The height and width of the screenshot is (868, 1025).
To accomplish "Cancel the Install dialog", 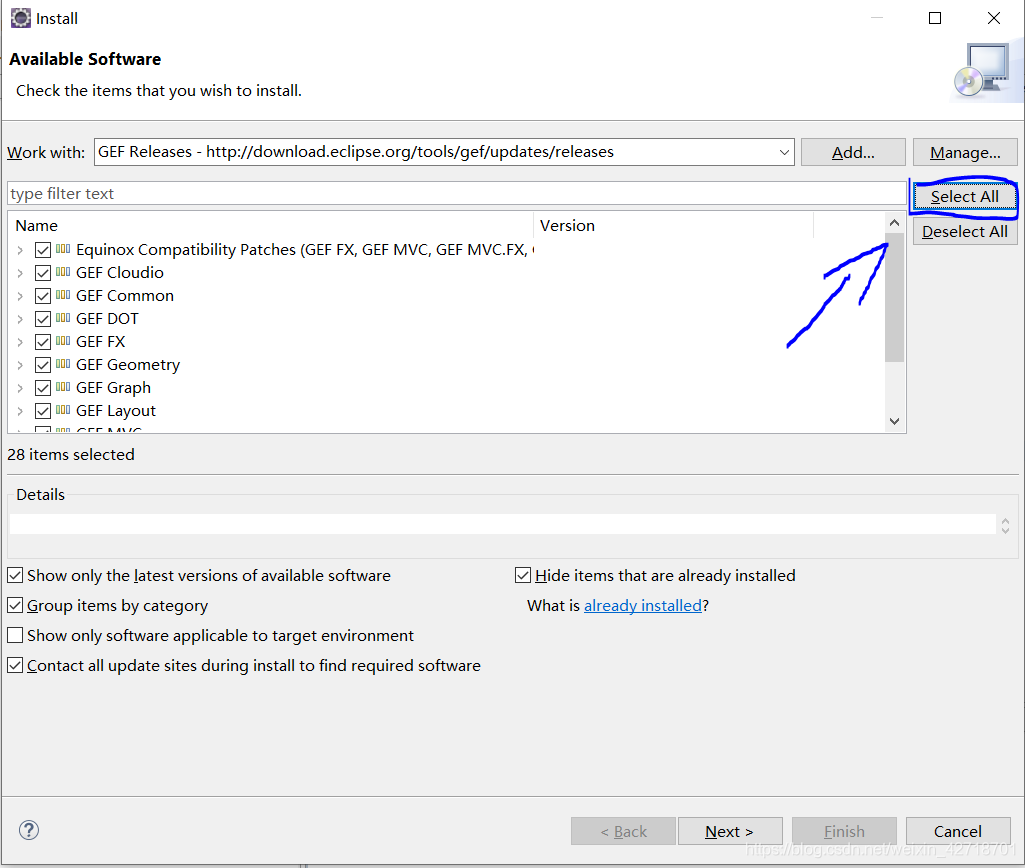I will pos(958,831).
